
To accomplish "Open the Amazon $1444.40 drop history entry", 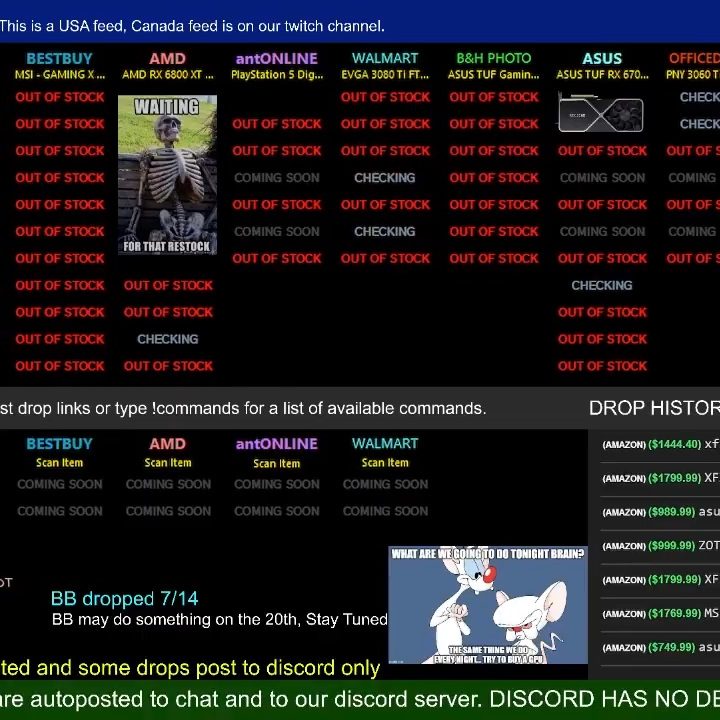I will click(x=660, y=444).
